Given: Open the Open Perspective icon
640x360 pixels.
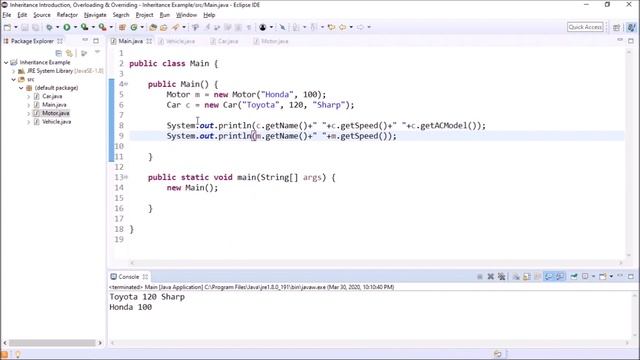Looking at the screenshot, I should 616,27.
